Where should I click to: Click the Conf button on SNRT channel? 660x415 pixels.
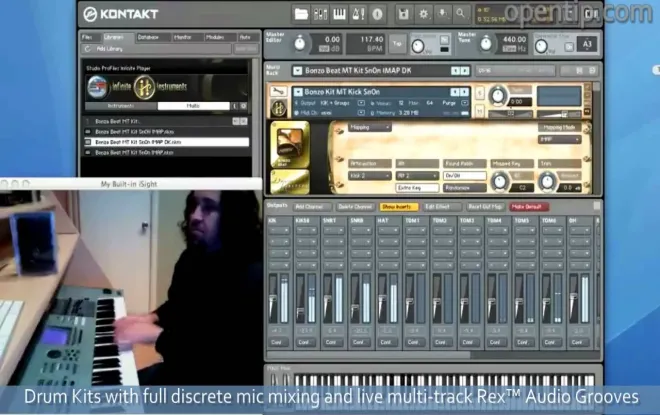(332, 342)
